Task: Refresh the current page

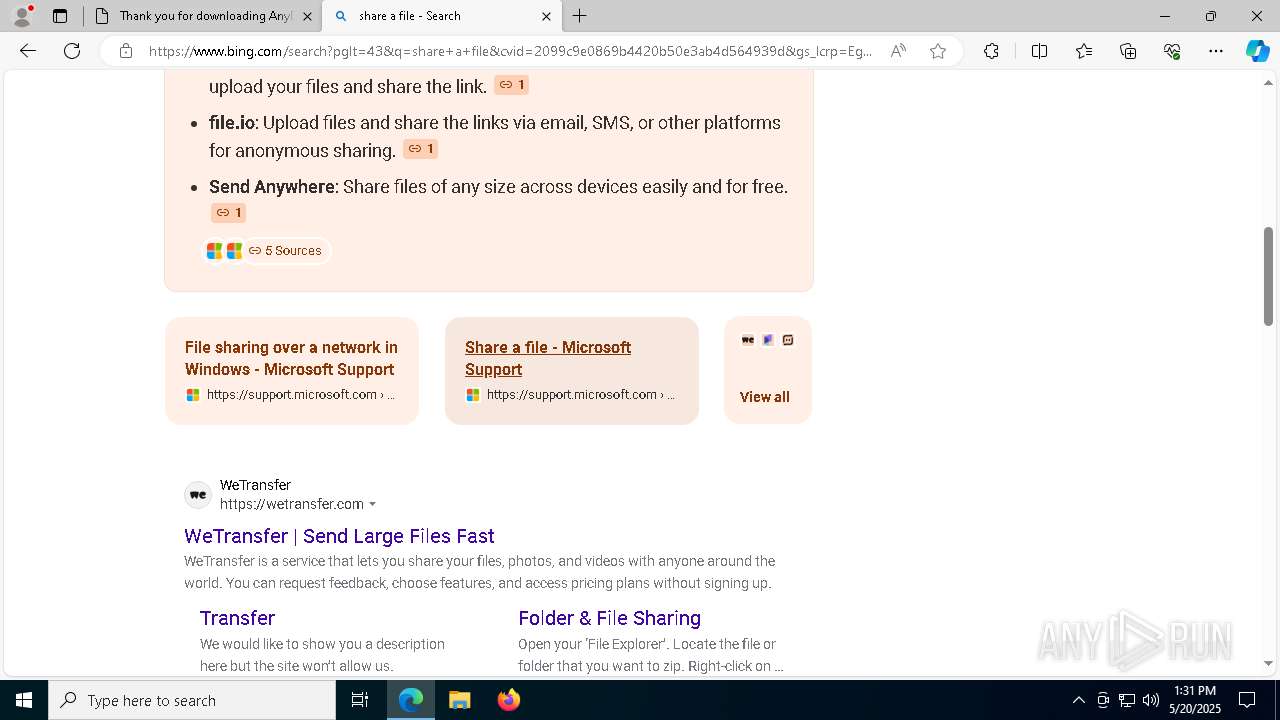Action: 72,51
